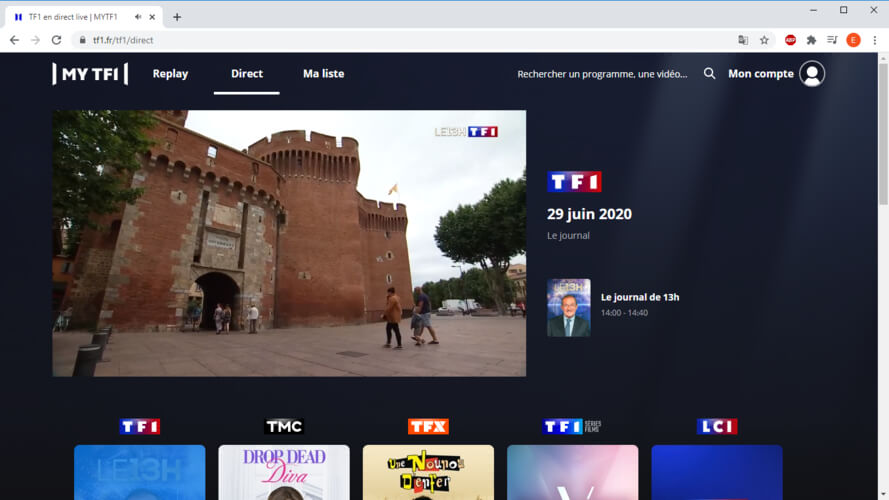
Task: Select the TF1 channel logo in row
Action: [139, 426]
